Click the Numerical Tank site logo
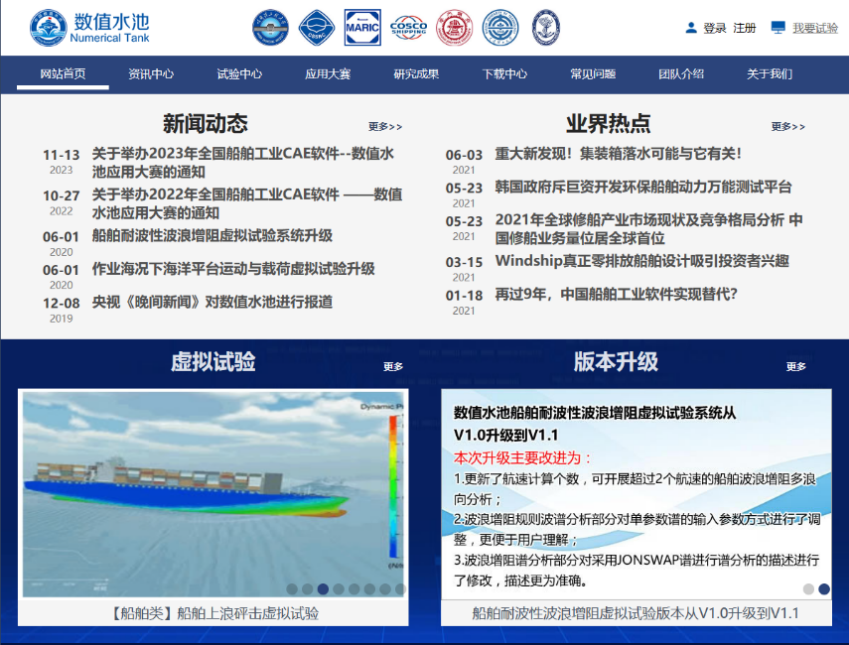This screenshot has height=645, width=849. point(90,28)
